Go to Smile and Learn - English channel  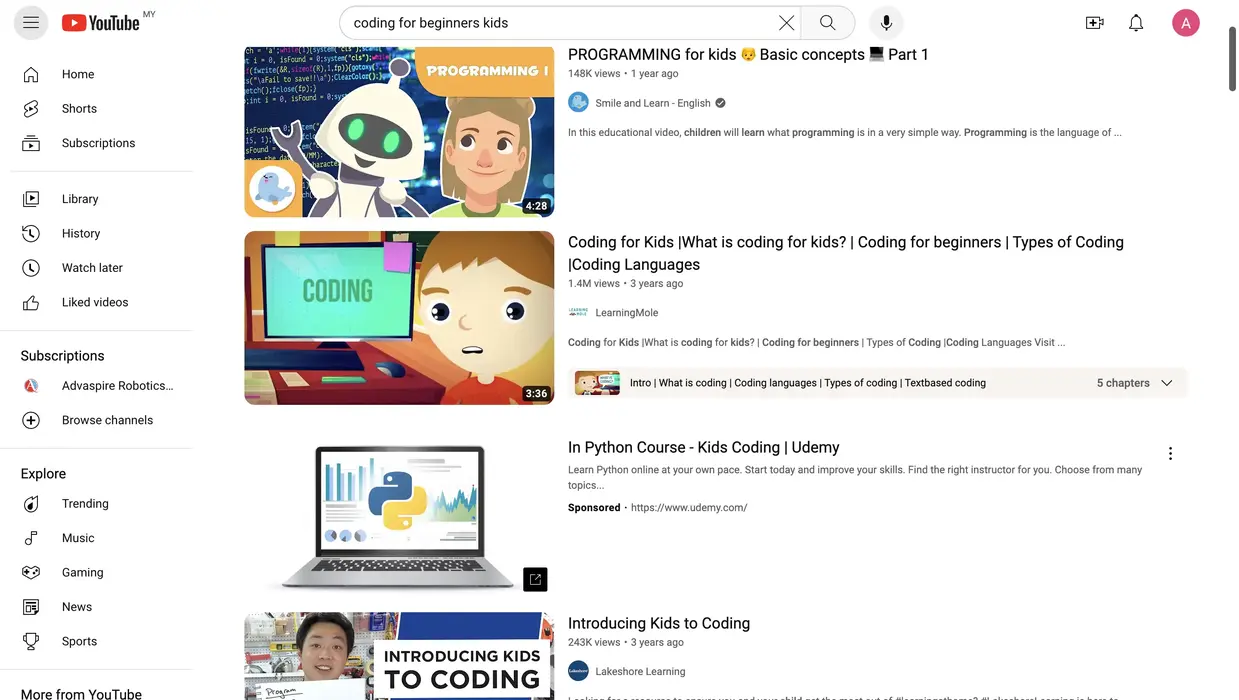coord(653,103)
